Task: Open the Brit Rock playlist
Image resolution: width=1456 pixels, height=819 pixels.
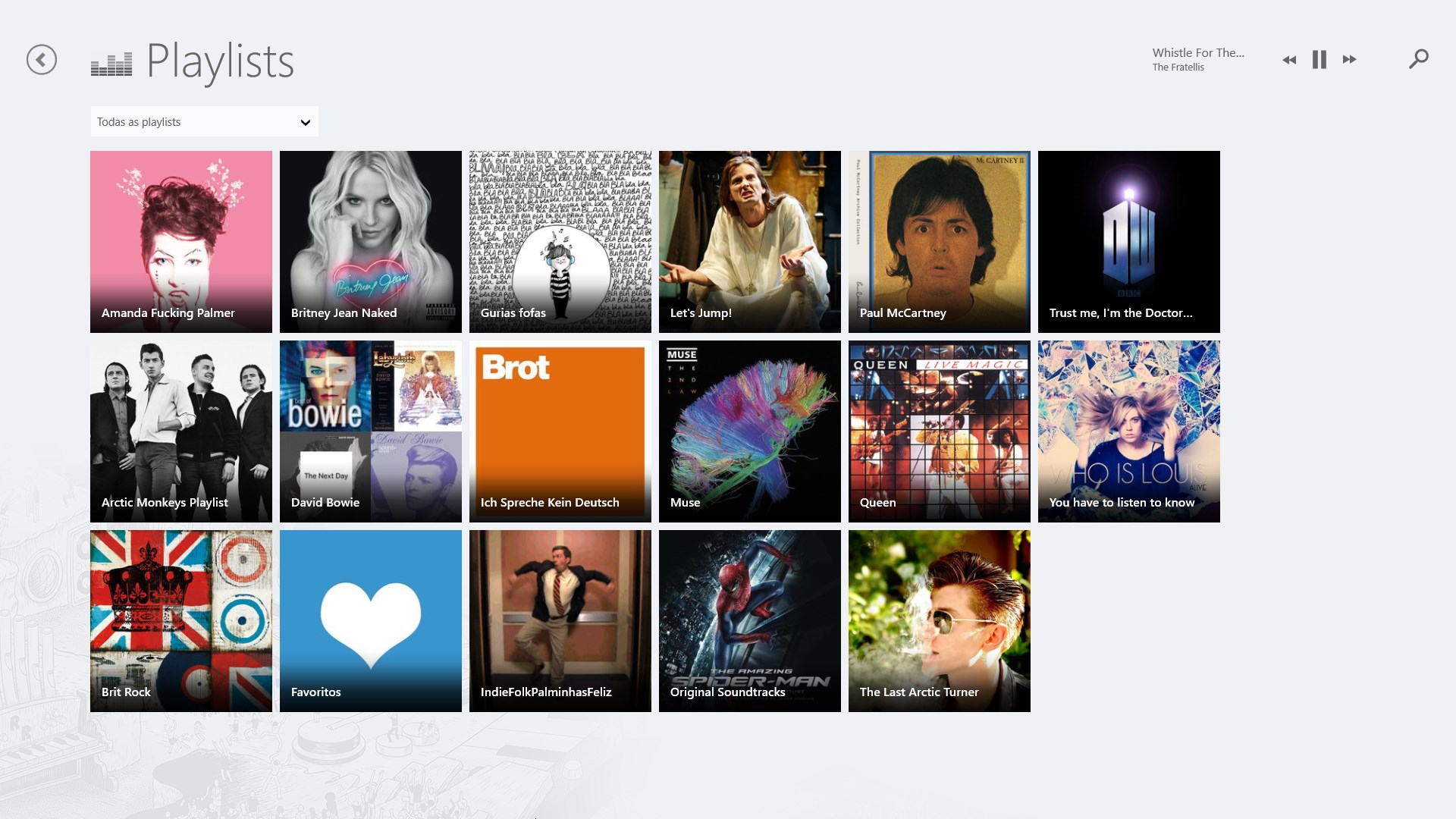Action: [x=181, y=621]
